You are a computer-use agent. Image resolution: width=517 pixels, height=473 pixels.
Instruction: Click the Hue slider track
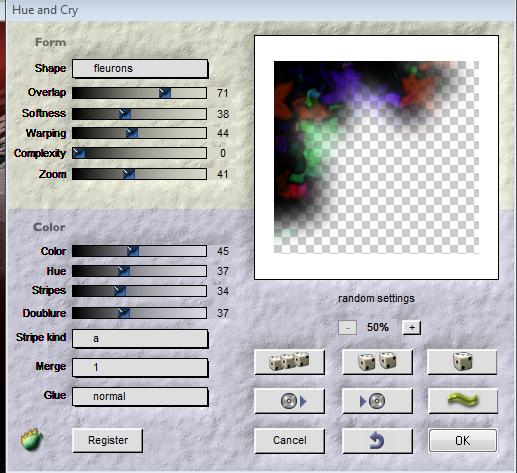pos(139,271)
